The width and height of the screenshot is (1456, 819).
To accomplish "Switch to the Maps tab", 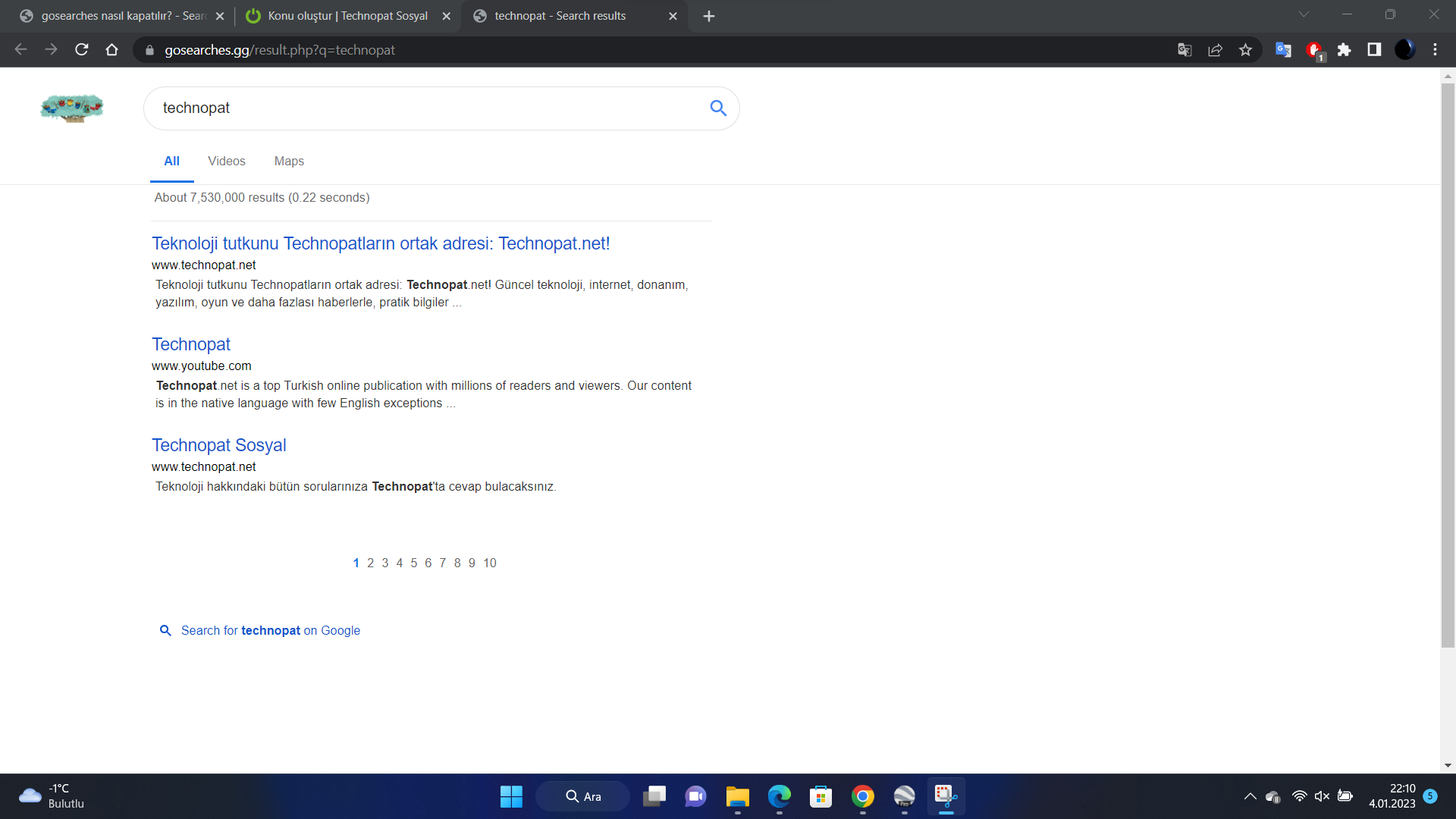I will [289, 161].
